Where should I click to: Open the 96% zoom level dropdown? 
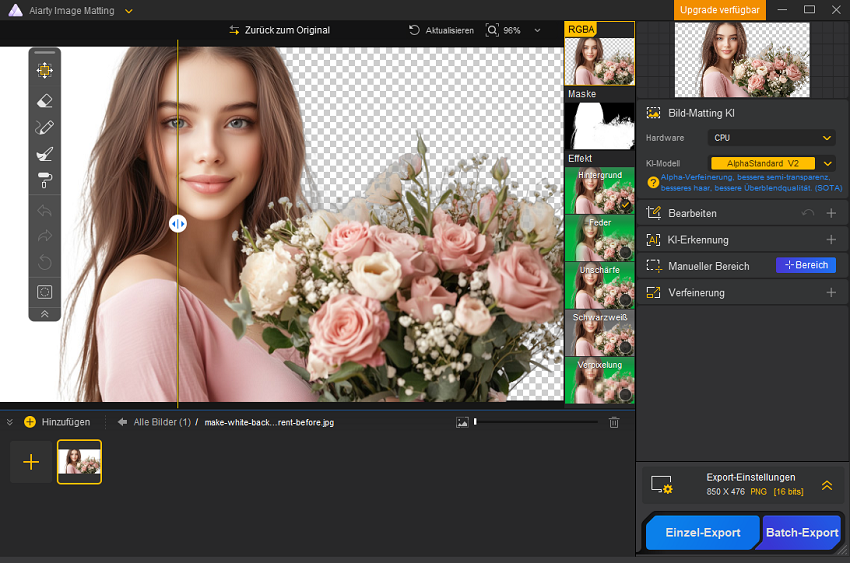pyautogui.click(x=537, y=30)
